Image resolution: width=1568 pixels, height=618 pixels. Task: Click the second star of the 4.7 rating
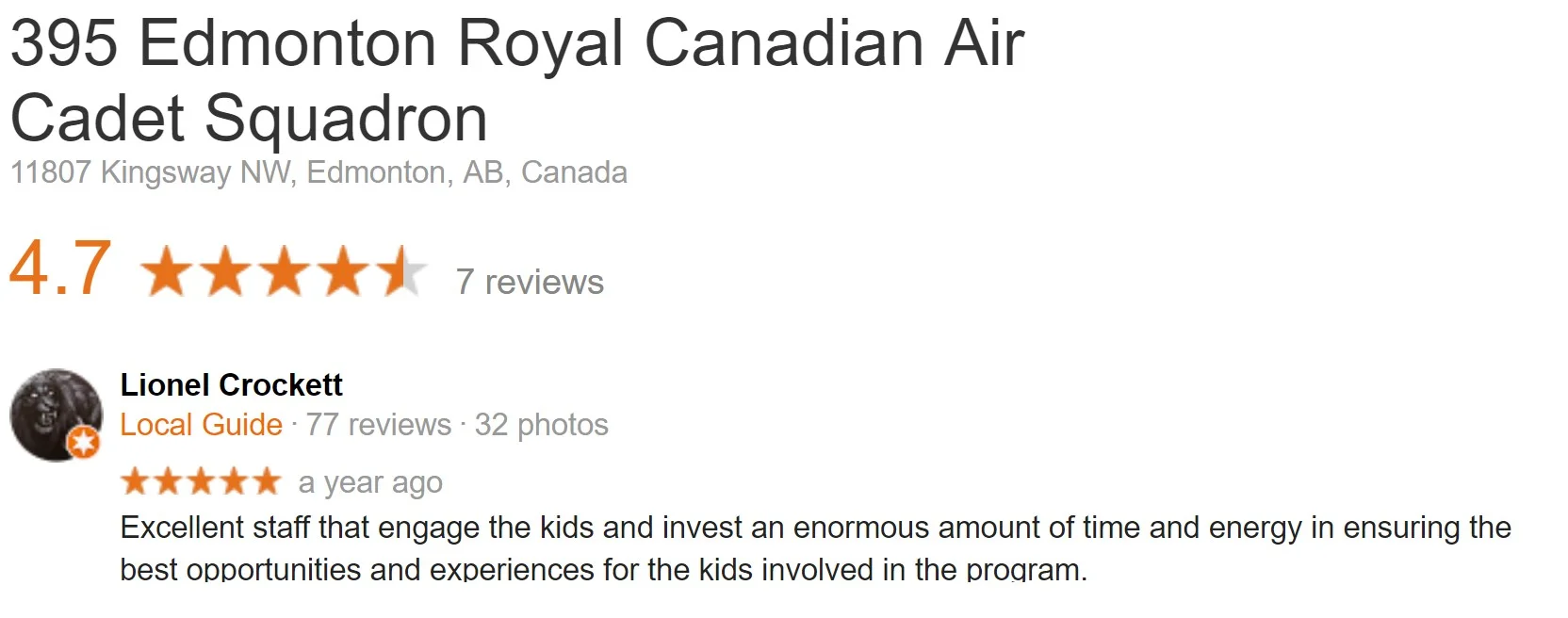coord(226,271)
